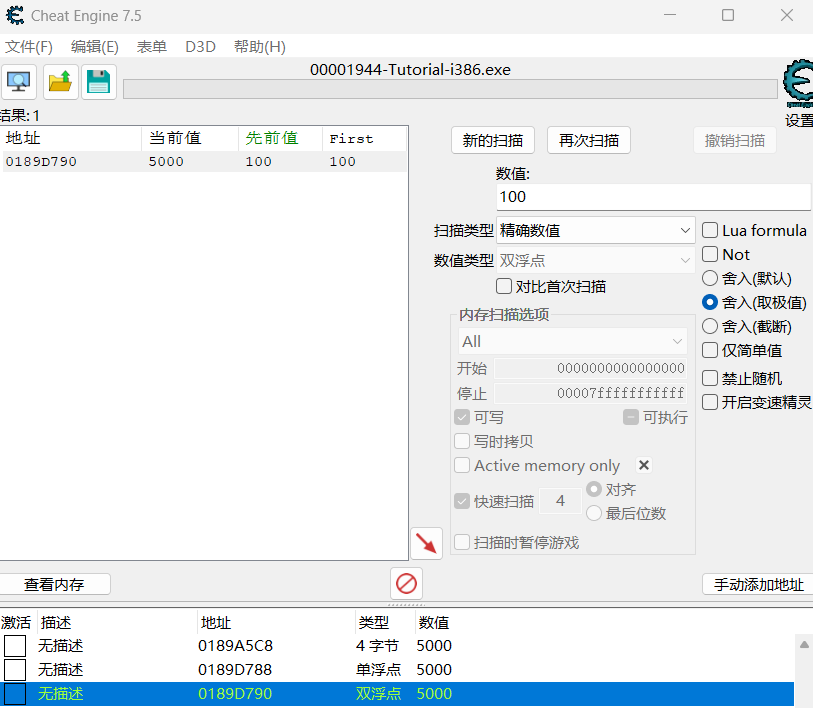This screenshot has height=708, width=813.
Task: Click the red circle clear list icon
Action: (406, 583)
